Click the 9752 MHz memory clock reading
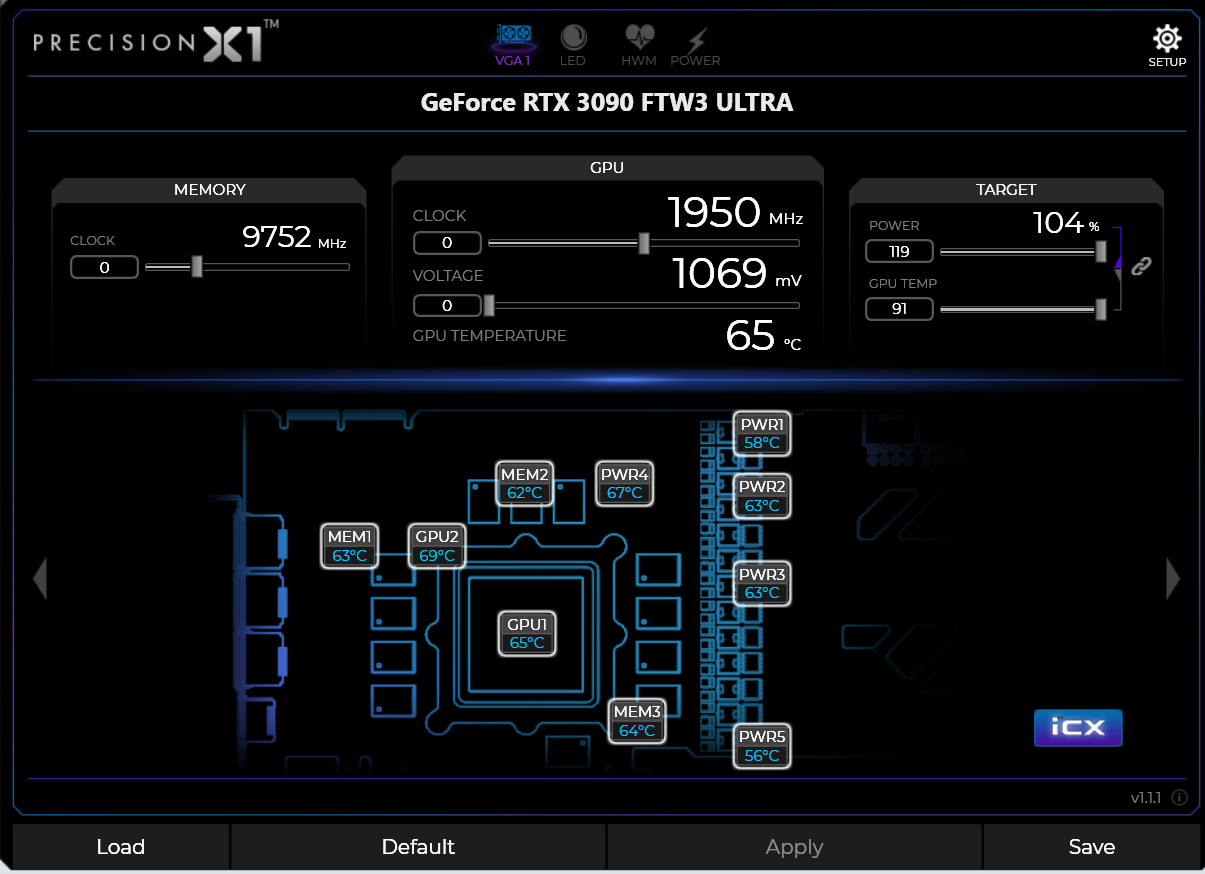1205x874 pixels. (x=295, y=237)
